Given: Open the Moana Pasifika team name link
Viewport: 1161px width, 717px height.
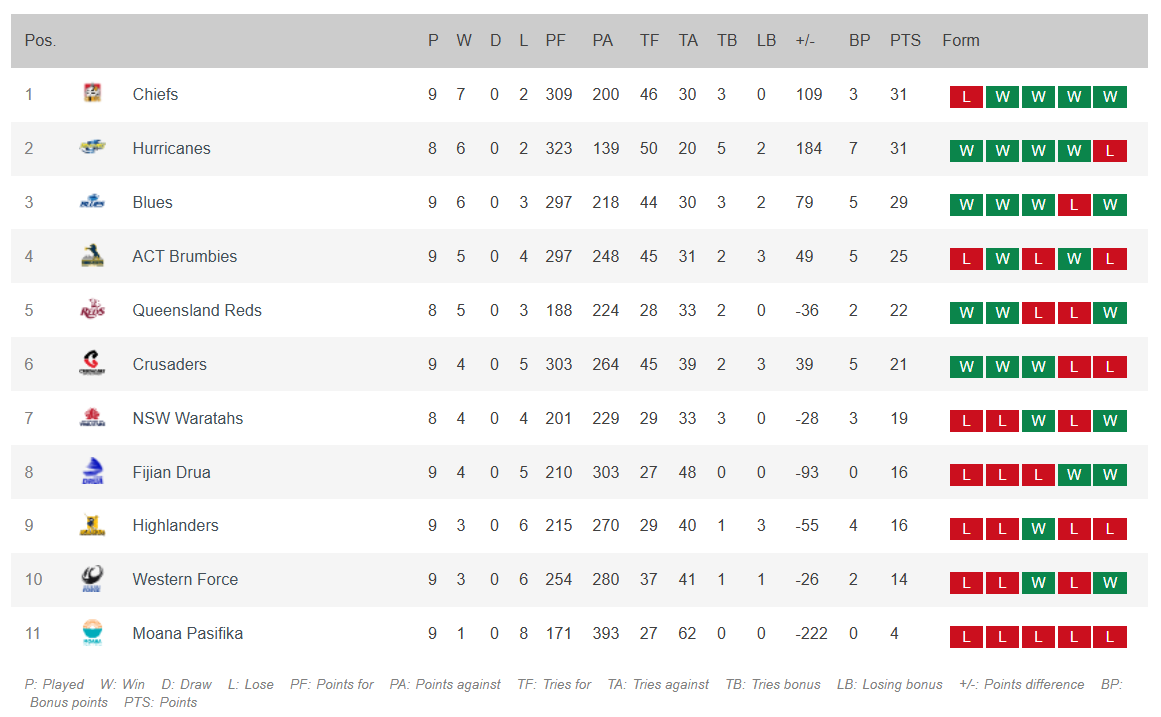Looking at the screenshot, I should click(x=187, y=633).
